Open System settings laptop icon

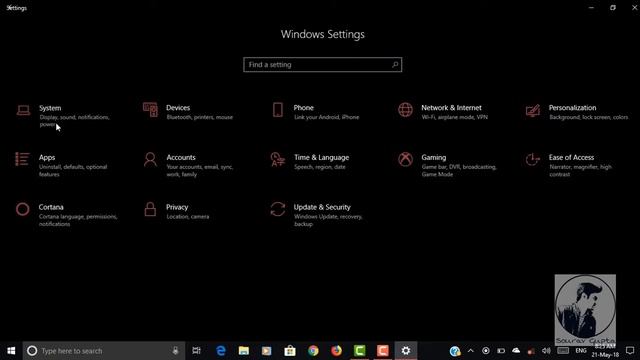pyautogui.click(x=23, y=110)
